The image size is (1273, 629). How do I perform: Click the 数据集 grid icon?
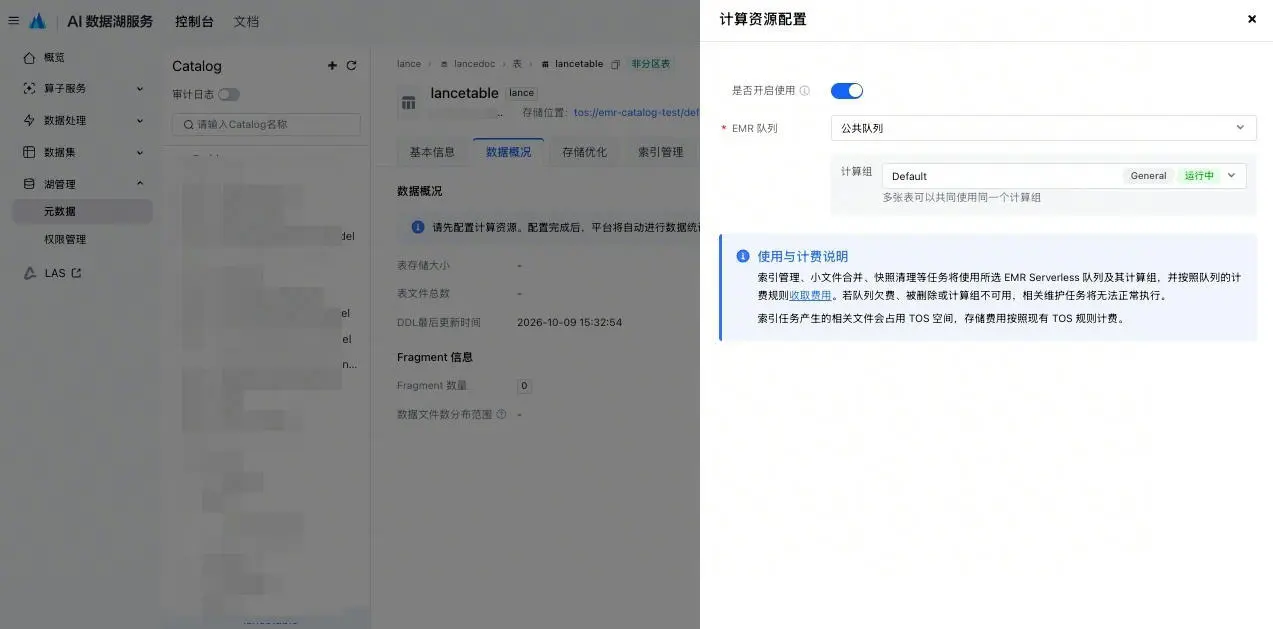pos(29,153)
